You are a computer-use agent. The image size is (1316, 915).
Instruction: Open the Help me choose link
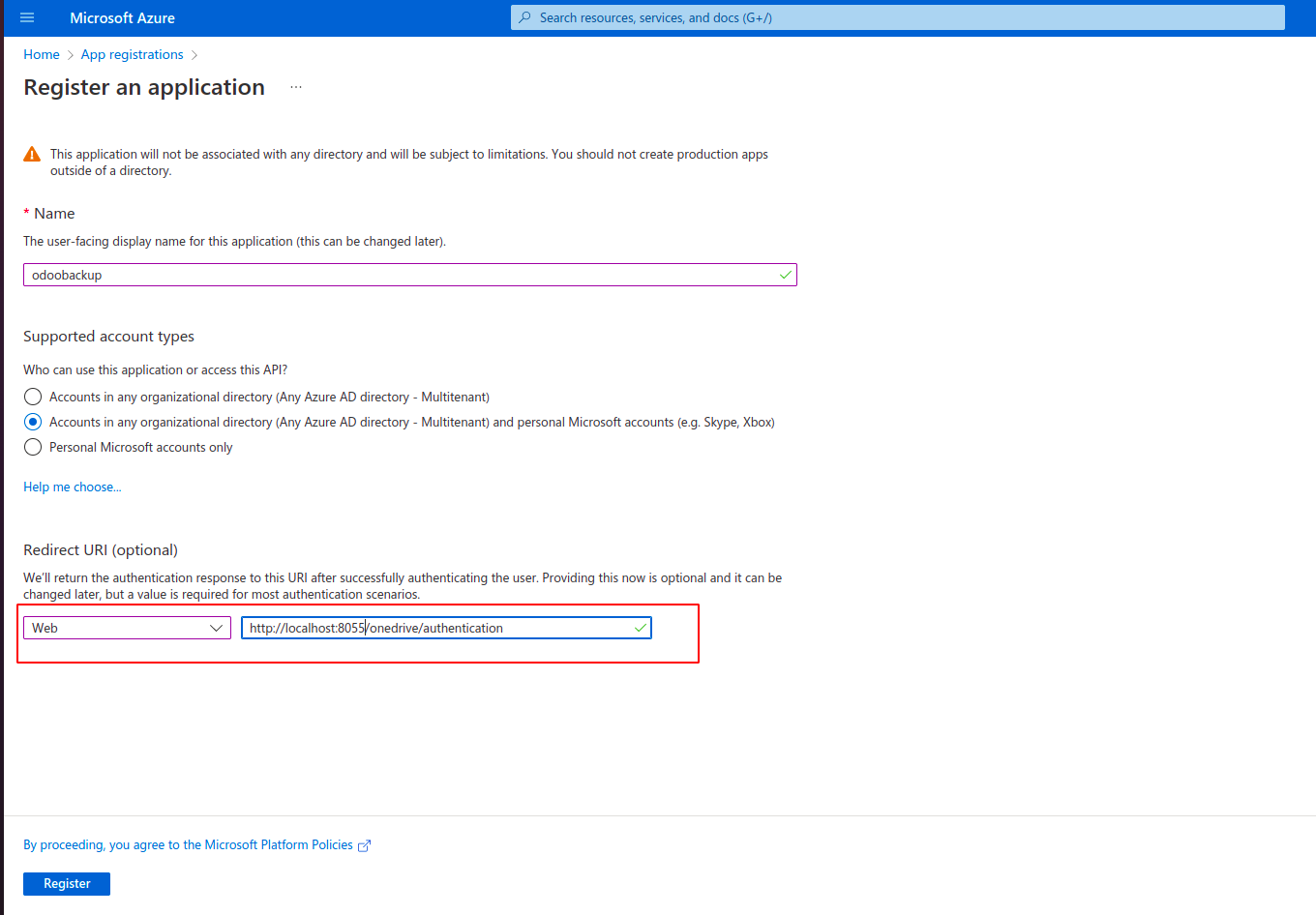(x=73, y=487)
